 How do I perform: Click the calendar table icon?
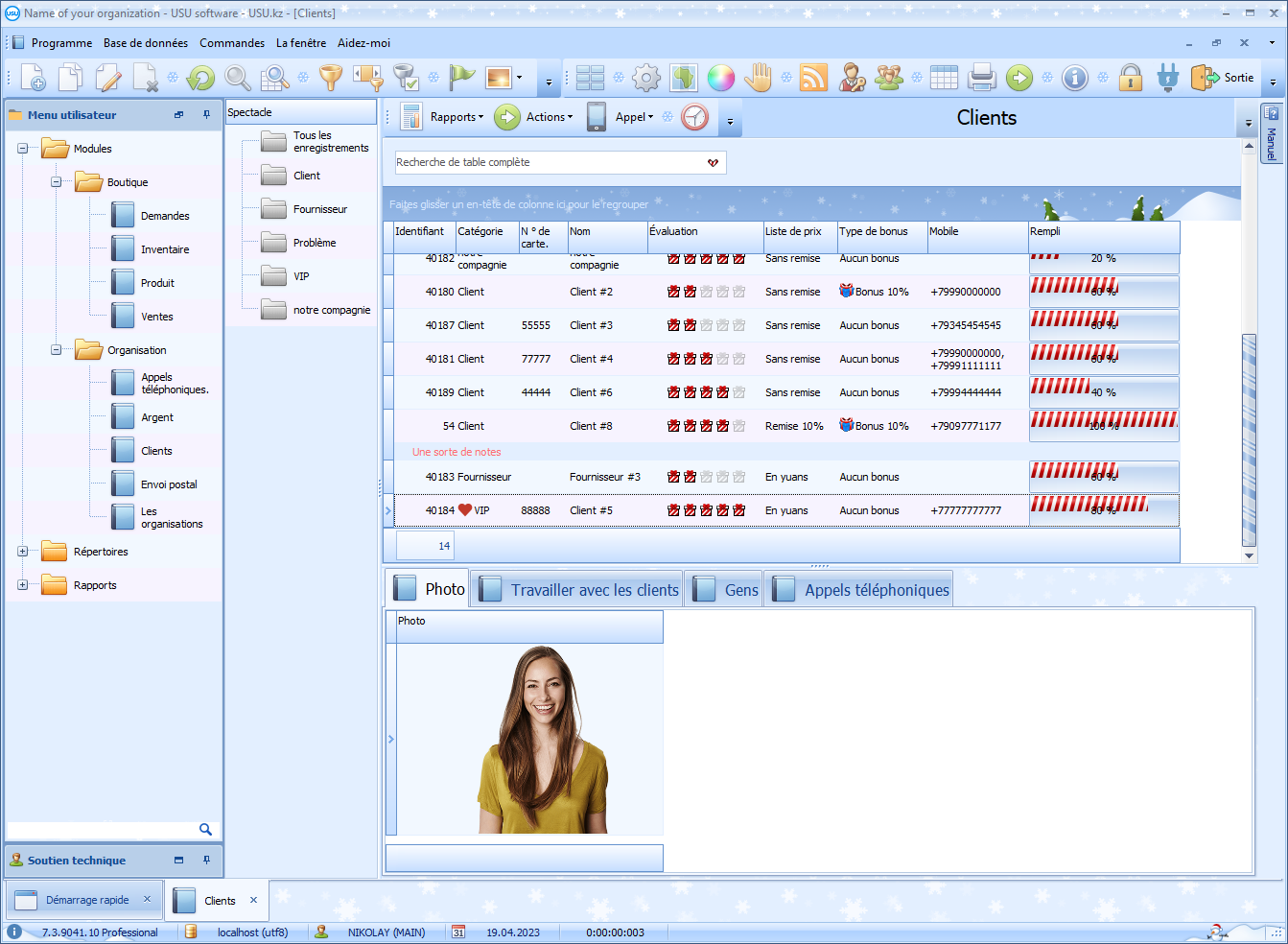coord(945,78)
